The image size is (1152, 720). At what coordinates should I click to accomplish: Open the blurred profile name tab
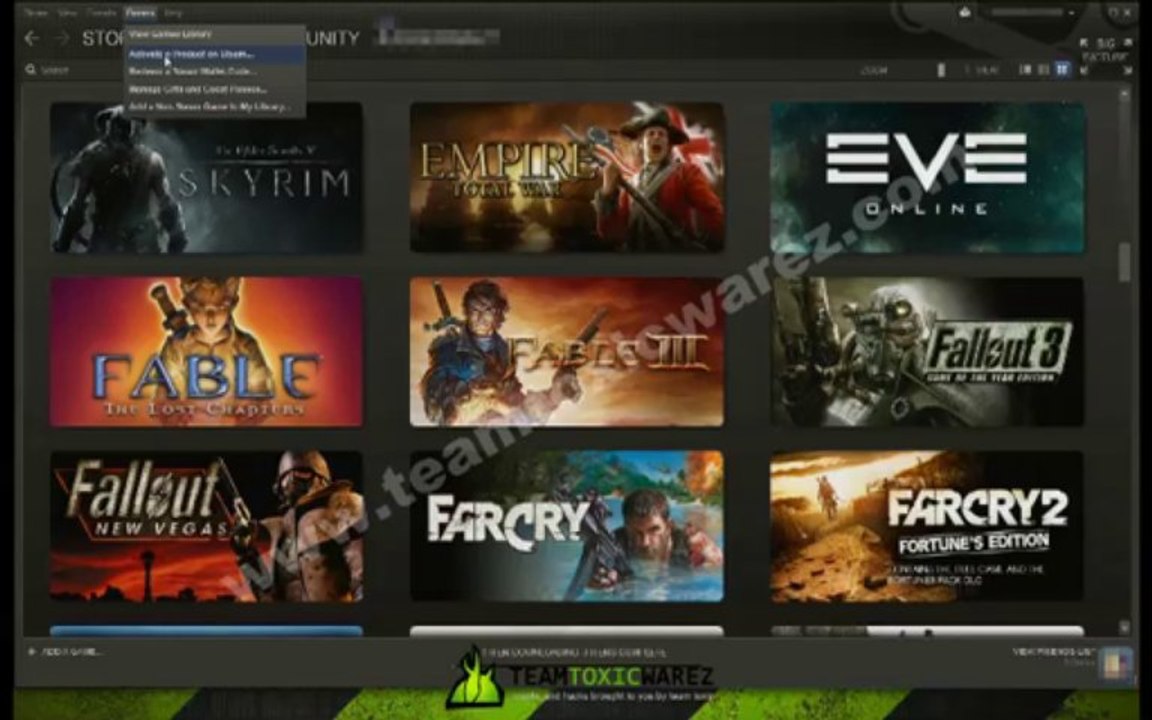coord(438,35)
